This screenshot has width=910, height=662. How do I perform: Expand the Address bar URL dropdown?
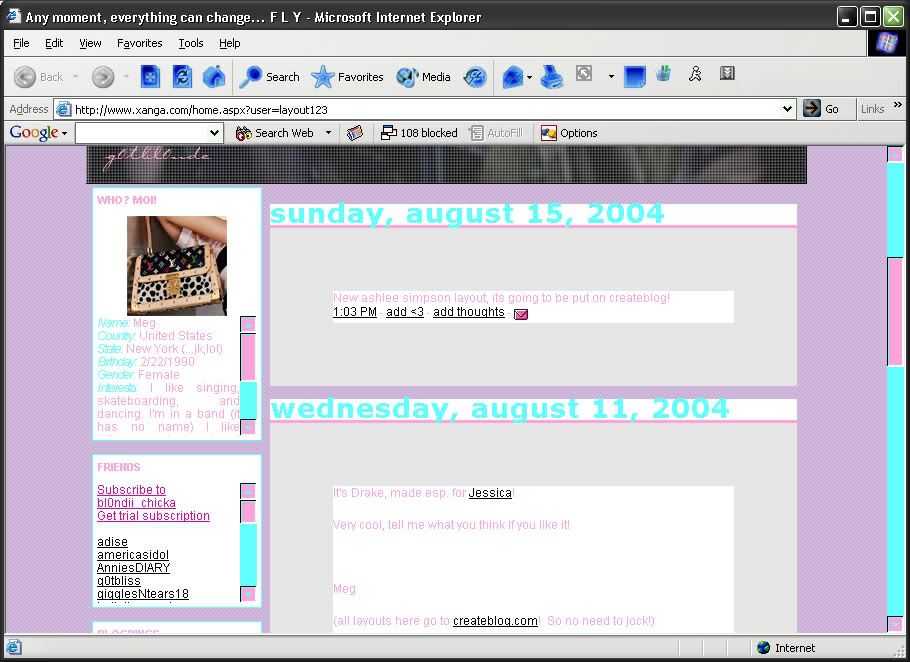click(x=787, y=108)
